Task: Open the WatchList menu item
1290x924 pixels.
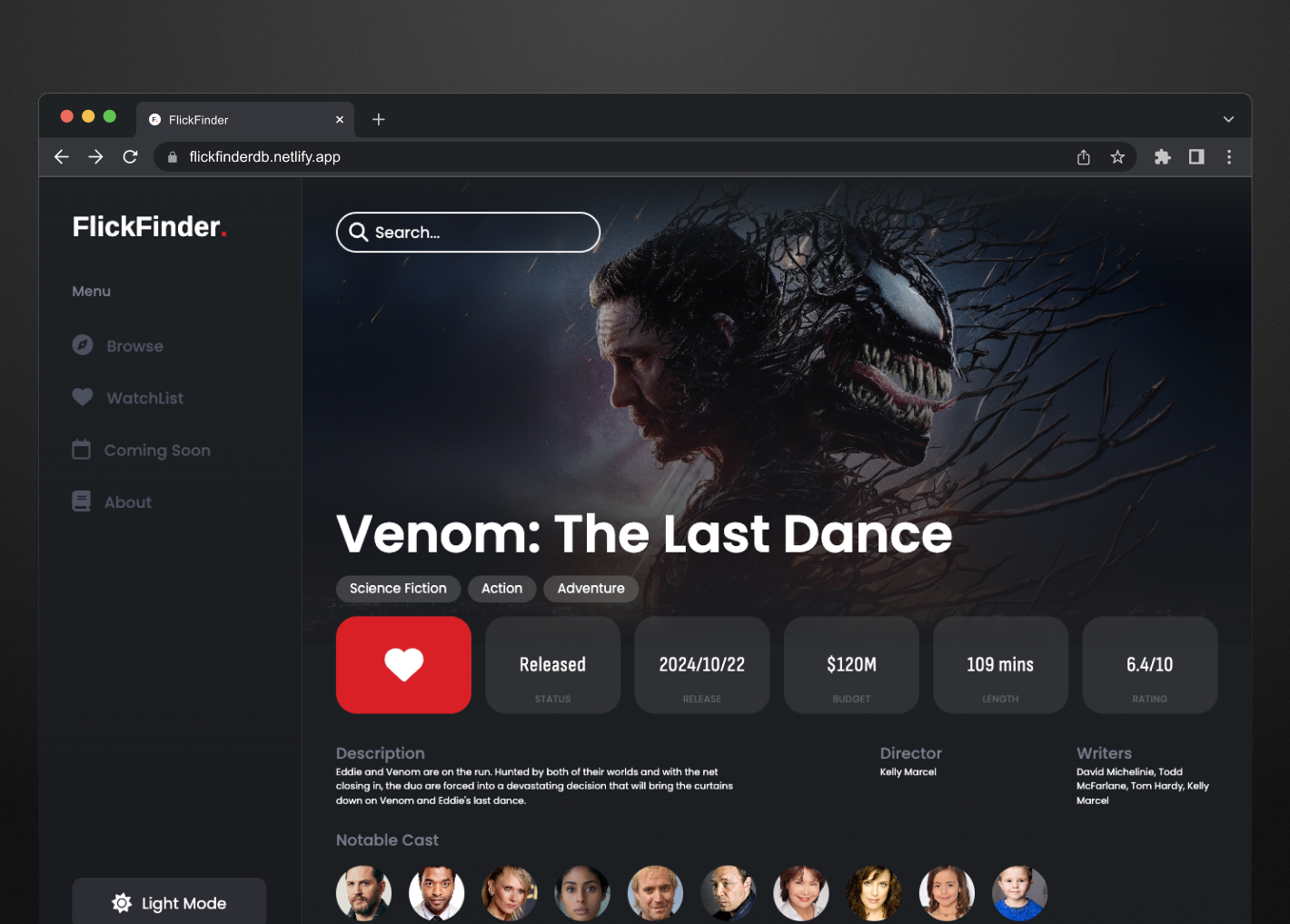Action: [x=128, y=397]
